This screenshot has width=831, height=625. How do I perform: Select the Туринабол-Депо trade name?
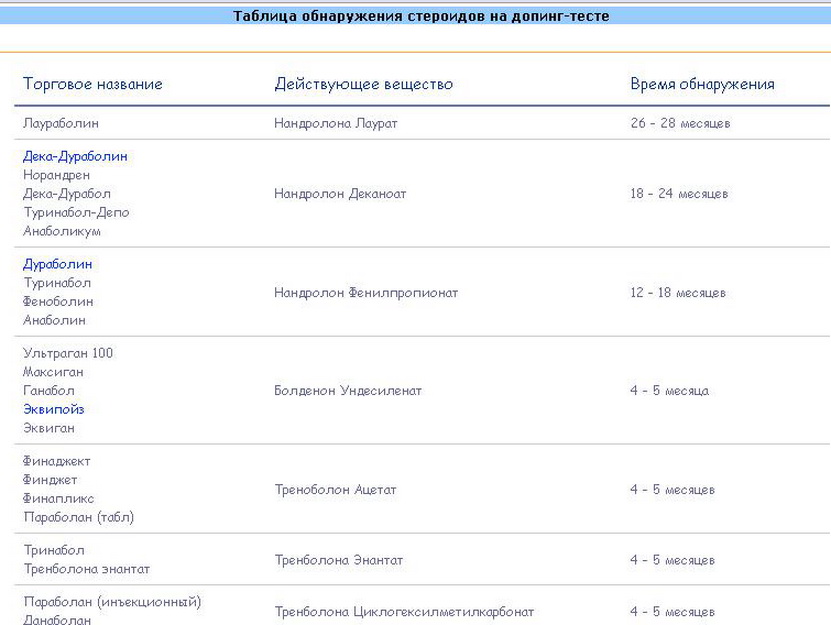coord(76,212)
